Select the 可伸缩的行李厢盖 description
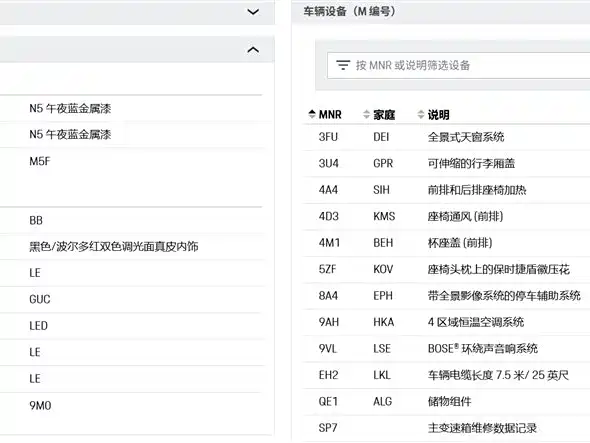This screenshot has height=443, width=590. pyautogui.click(x=471, y=163)
